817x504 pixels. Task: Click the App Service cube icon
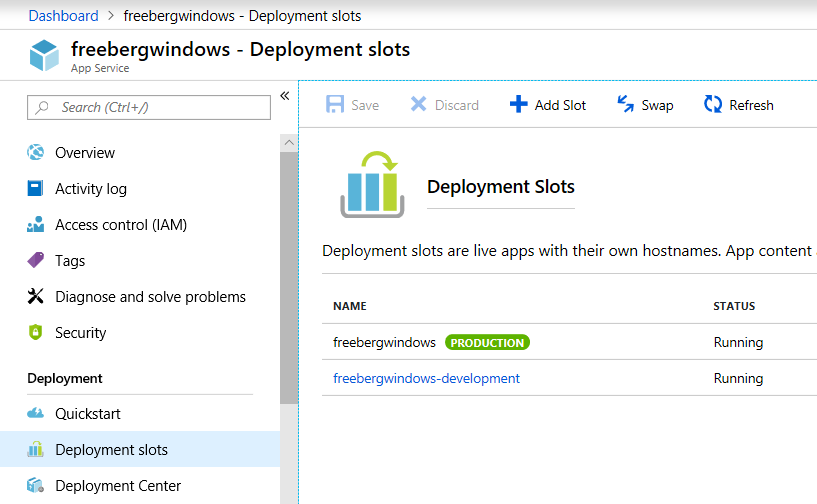click(44, 55)
